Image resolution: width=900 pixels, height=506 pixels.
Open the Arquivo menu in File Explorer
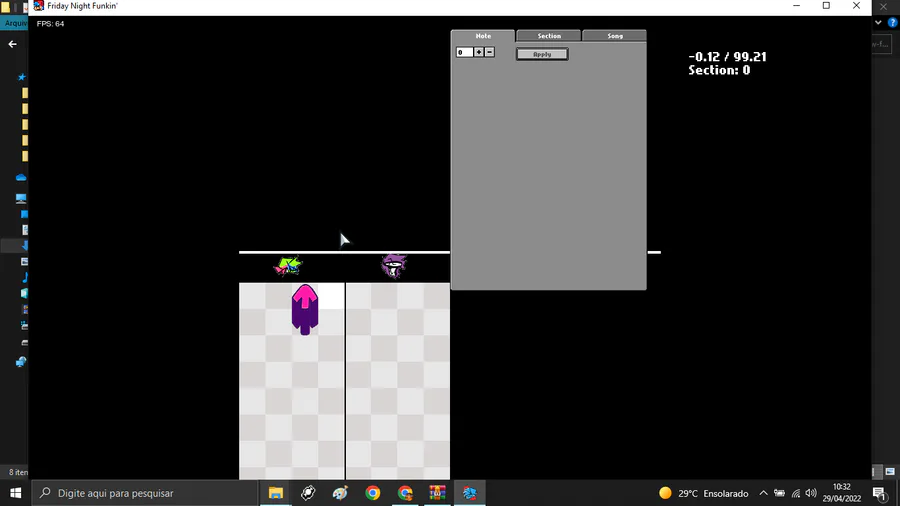(15, 23)
